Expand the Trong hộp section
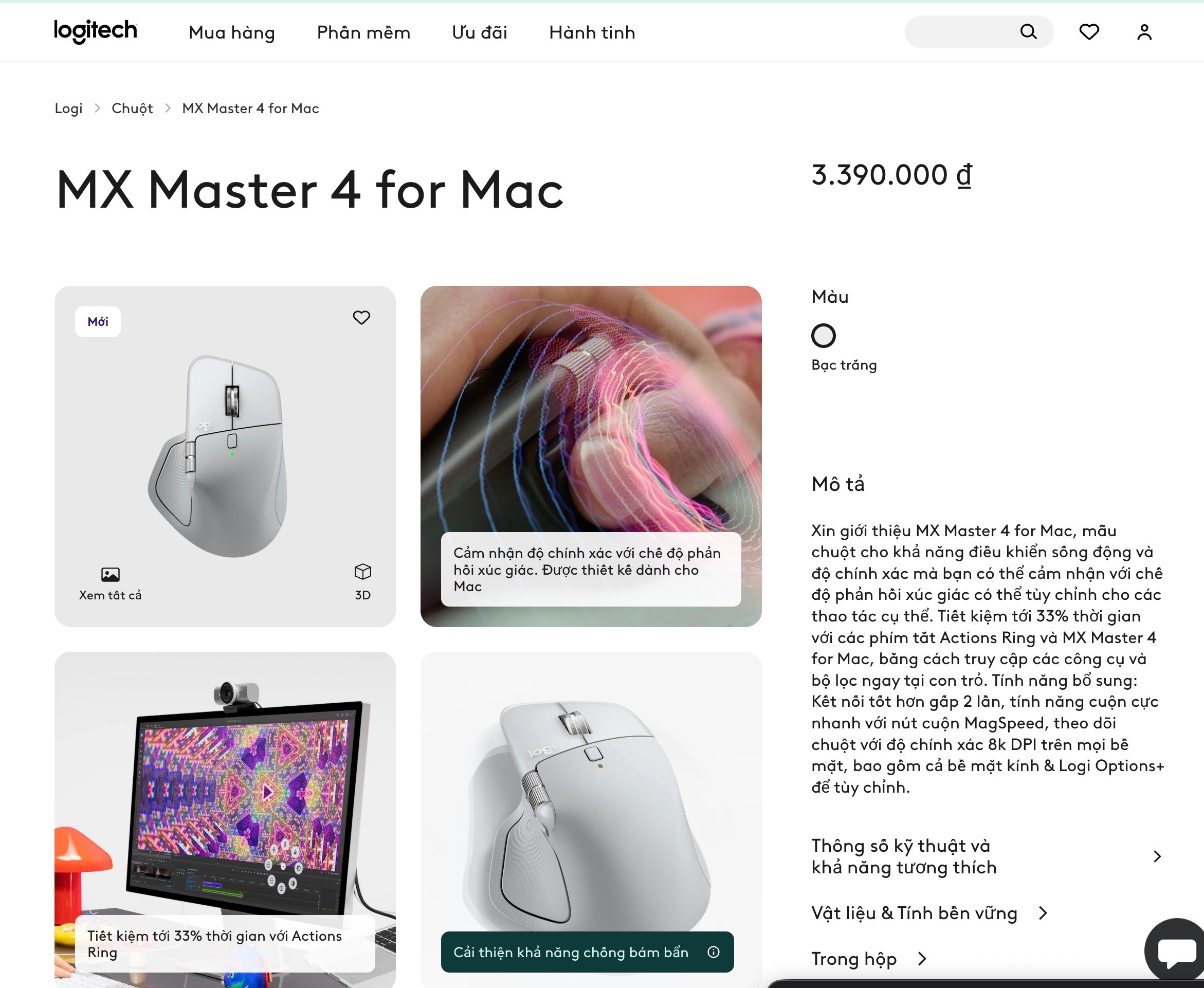1204x988 pixels. click(869, 959)
